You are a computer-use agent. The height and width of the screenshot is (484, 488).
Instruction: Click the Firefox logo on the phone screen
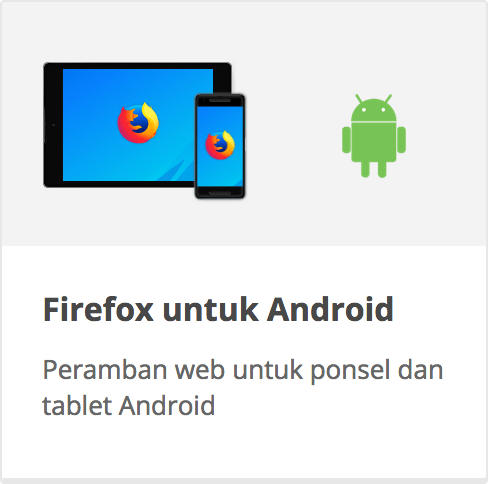coord(220,145)
